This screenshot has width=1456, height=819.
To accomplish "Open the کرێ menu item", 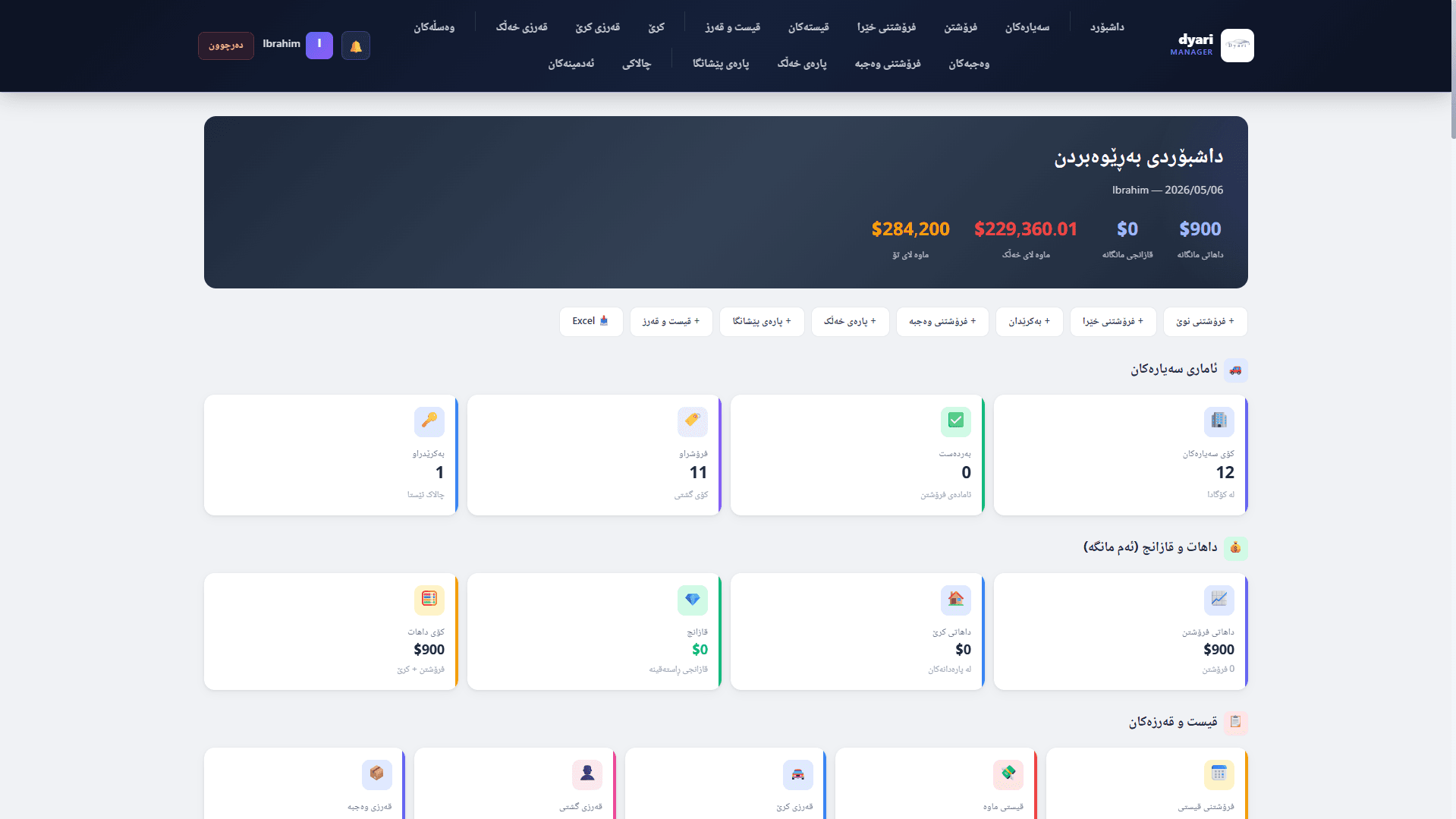I will [656, 27].
